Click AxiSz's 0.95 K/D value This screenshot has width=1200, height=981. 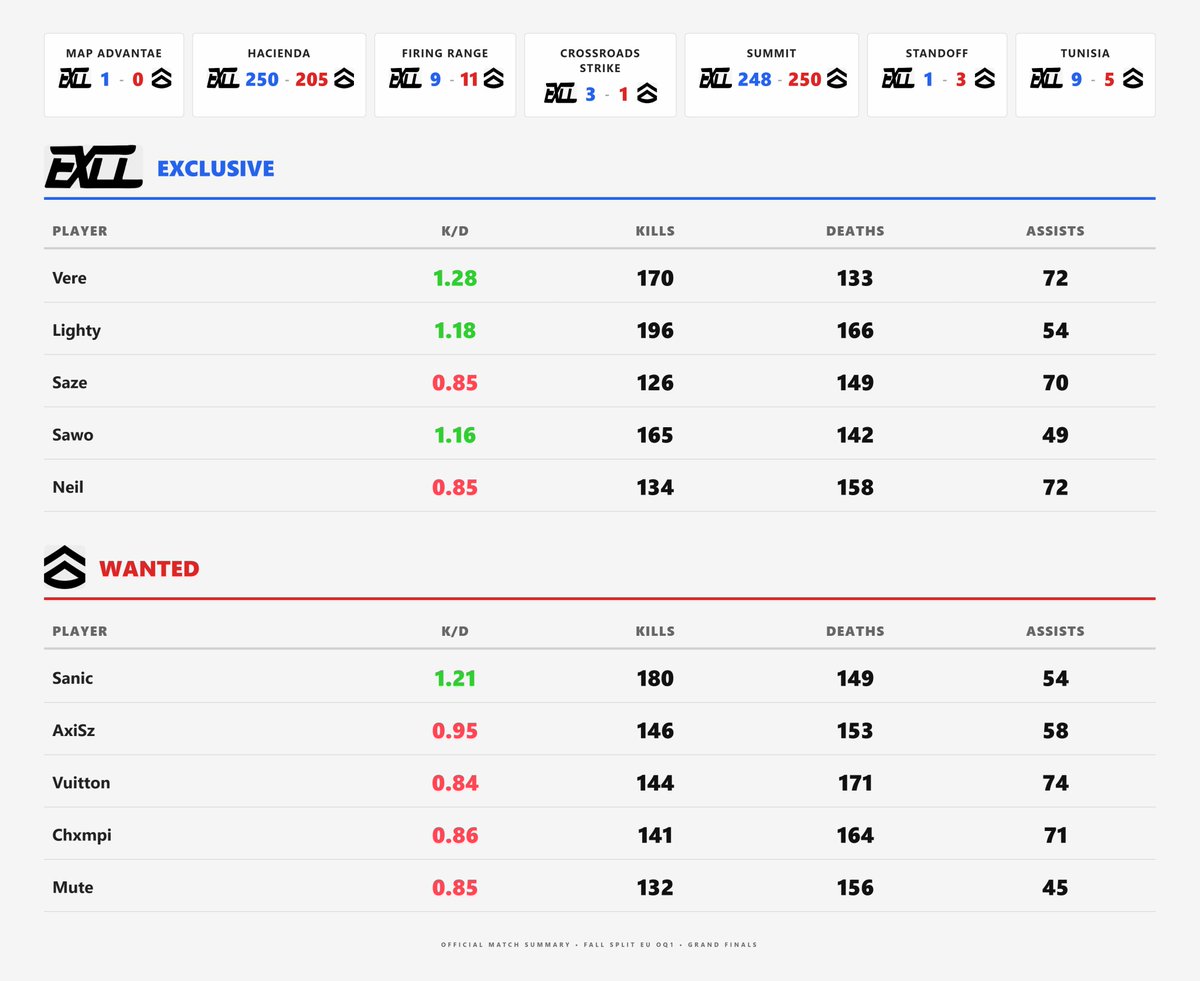pos(455,730)
